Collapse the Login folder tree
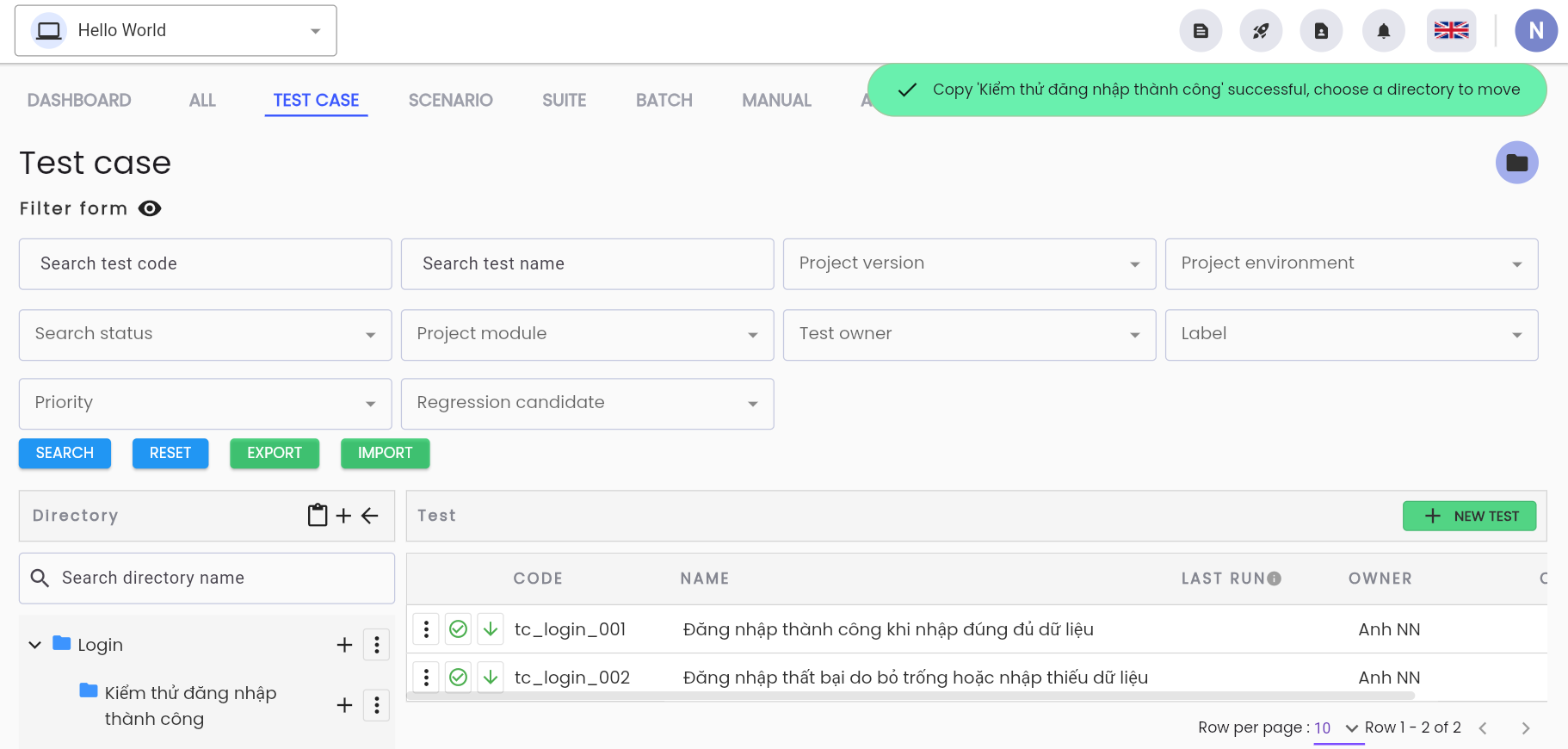 click(35, 645)
